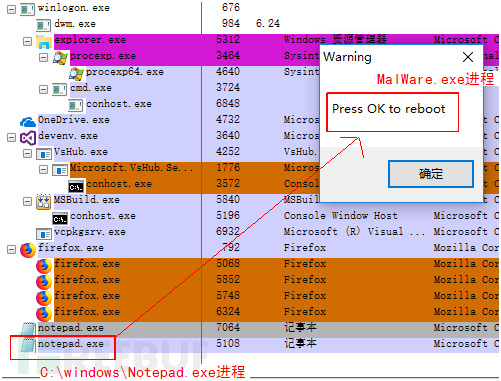Click PID value 6932
Image resolution: width=501 pixels, height=381 pixels.
coord(228,232)
